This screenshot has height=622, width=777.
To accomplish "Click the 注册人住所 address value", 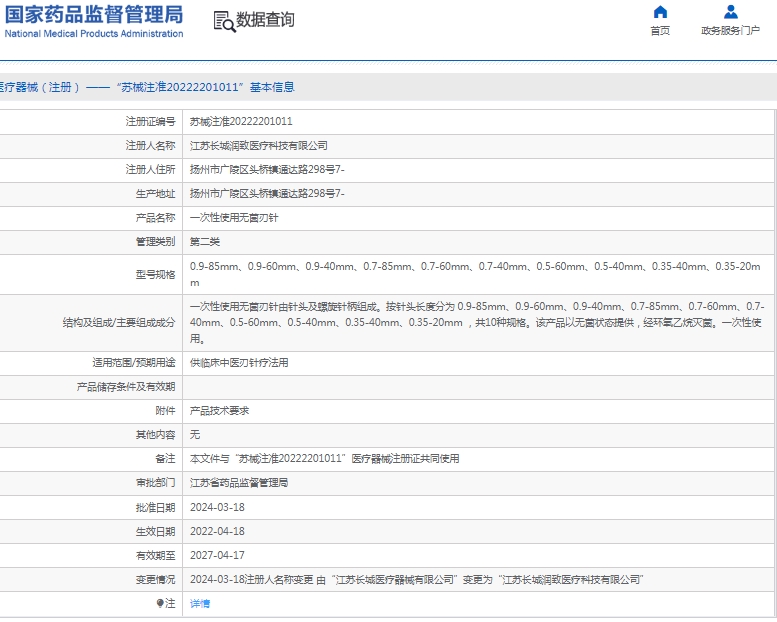I will [x=267, y=170].
